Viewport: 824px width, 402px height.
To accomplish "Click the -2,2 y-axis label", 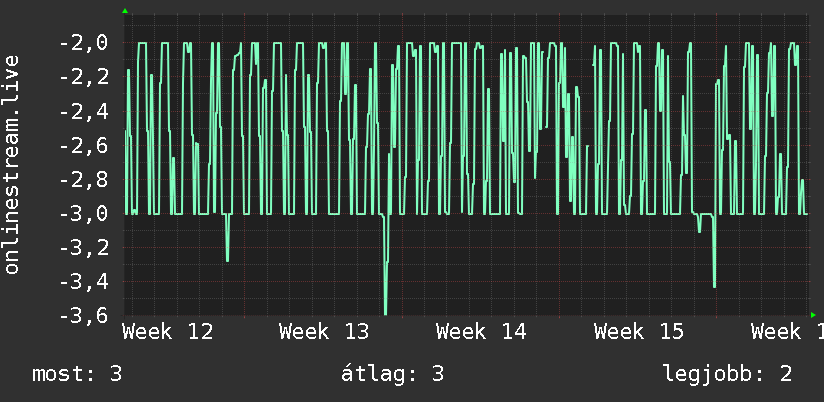I will [x=84, y=77].
